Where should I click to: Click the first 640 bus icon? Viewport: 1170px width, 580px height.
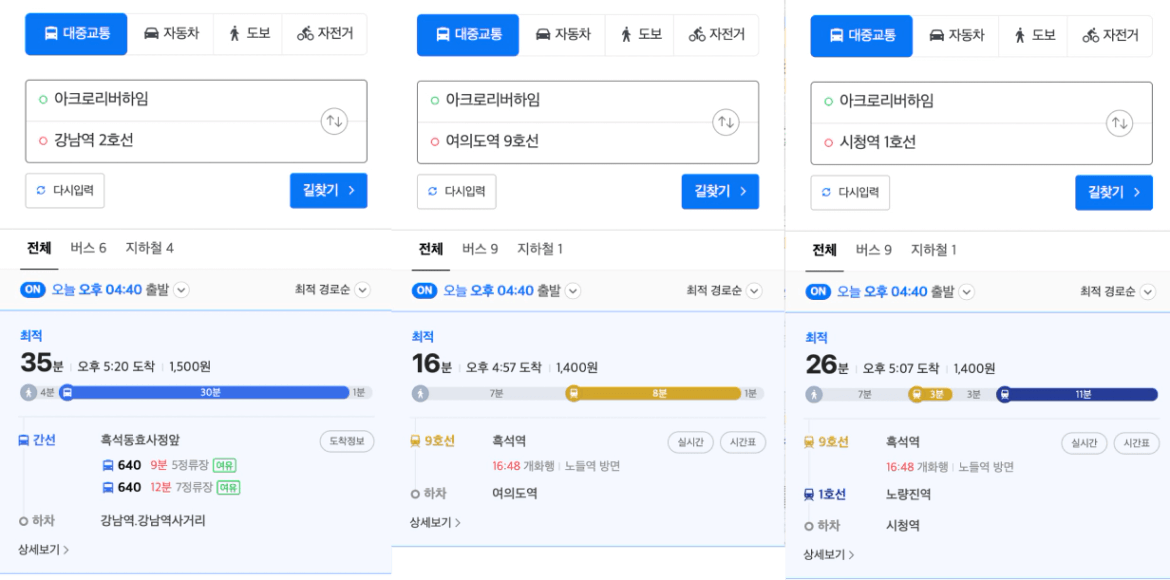coord(108,466)
